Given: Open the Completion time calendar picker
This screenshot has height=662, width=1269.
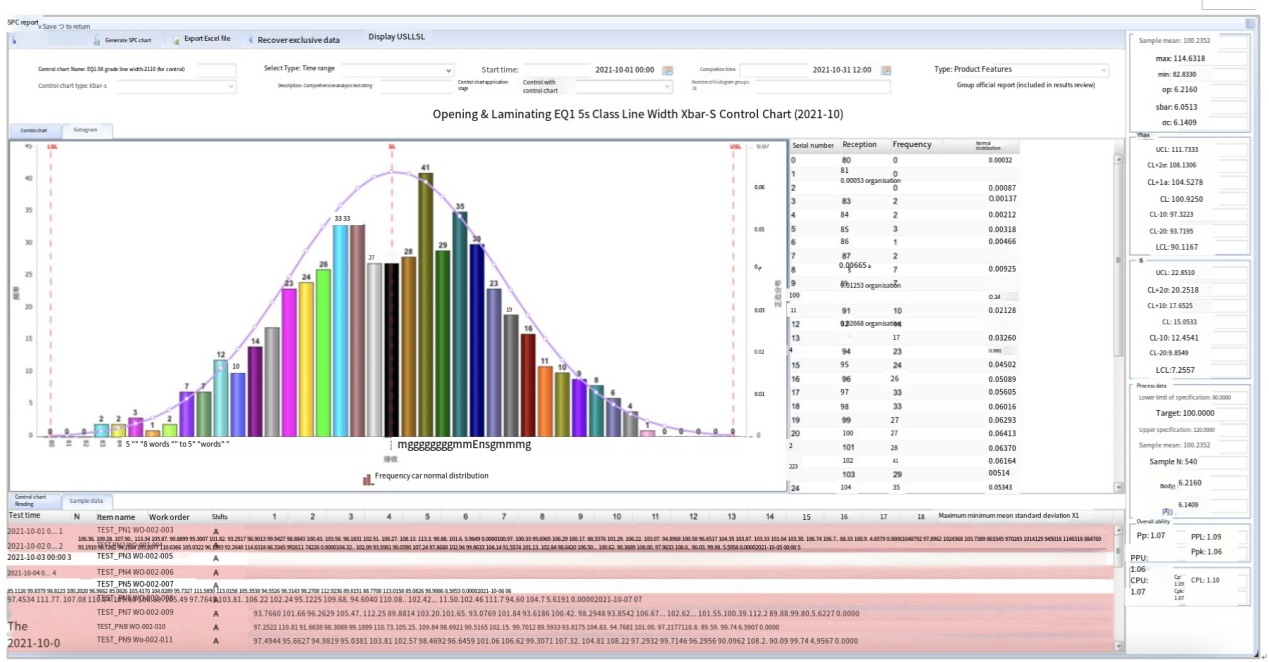Looking at the screenshot, I should (885, 70).
